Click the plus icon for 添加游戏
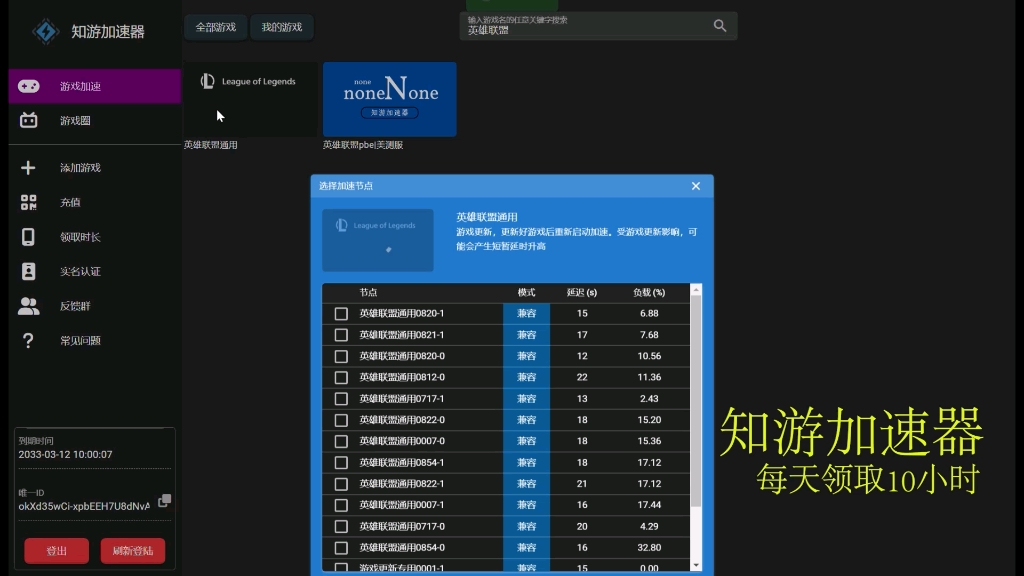 pyautogui.click(x=28, y=168)
